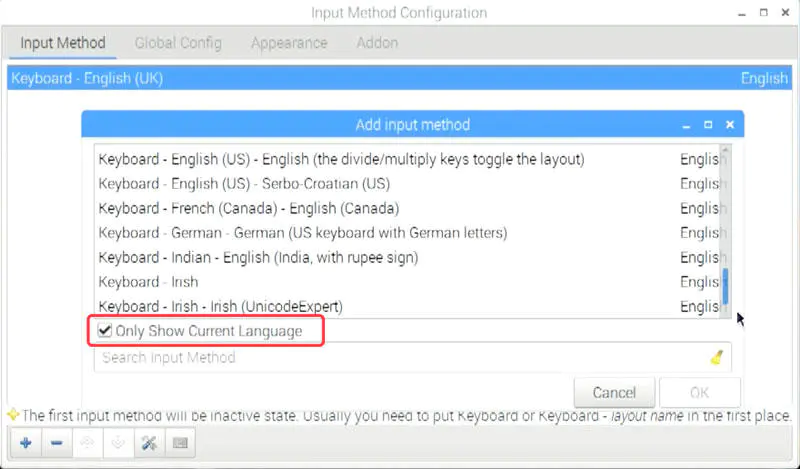
Task: Minimize the Add input method dialog
Action: click(686, 126)
